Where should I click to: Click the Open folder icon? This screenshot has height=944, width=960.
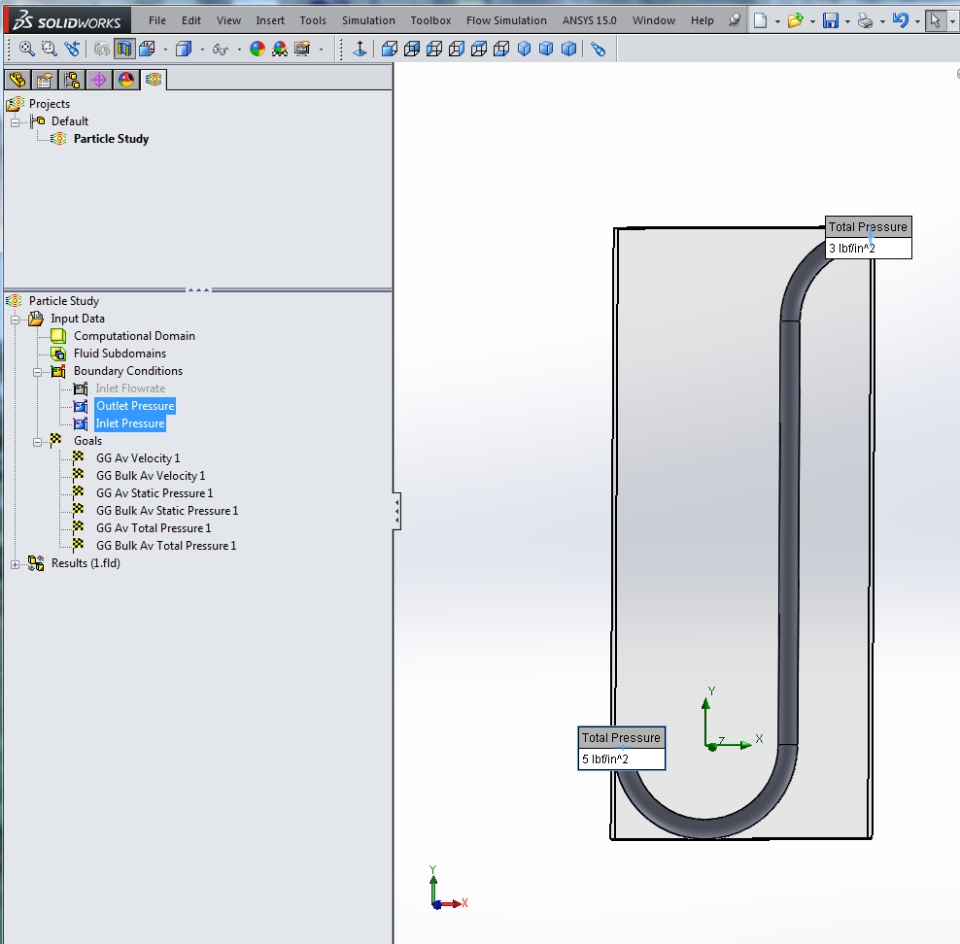795,21
